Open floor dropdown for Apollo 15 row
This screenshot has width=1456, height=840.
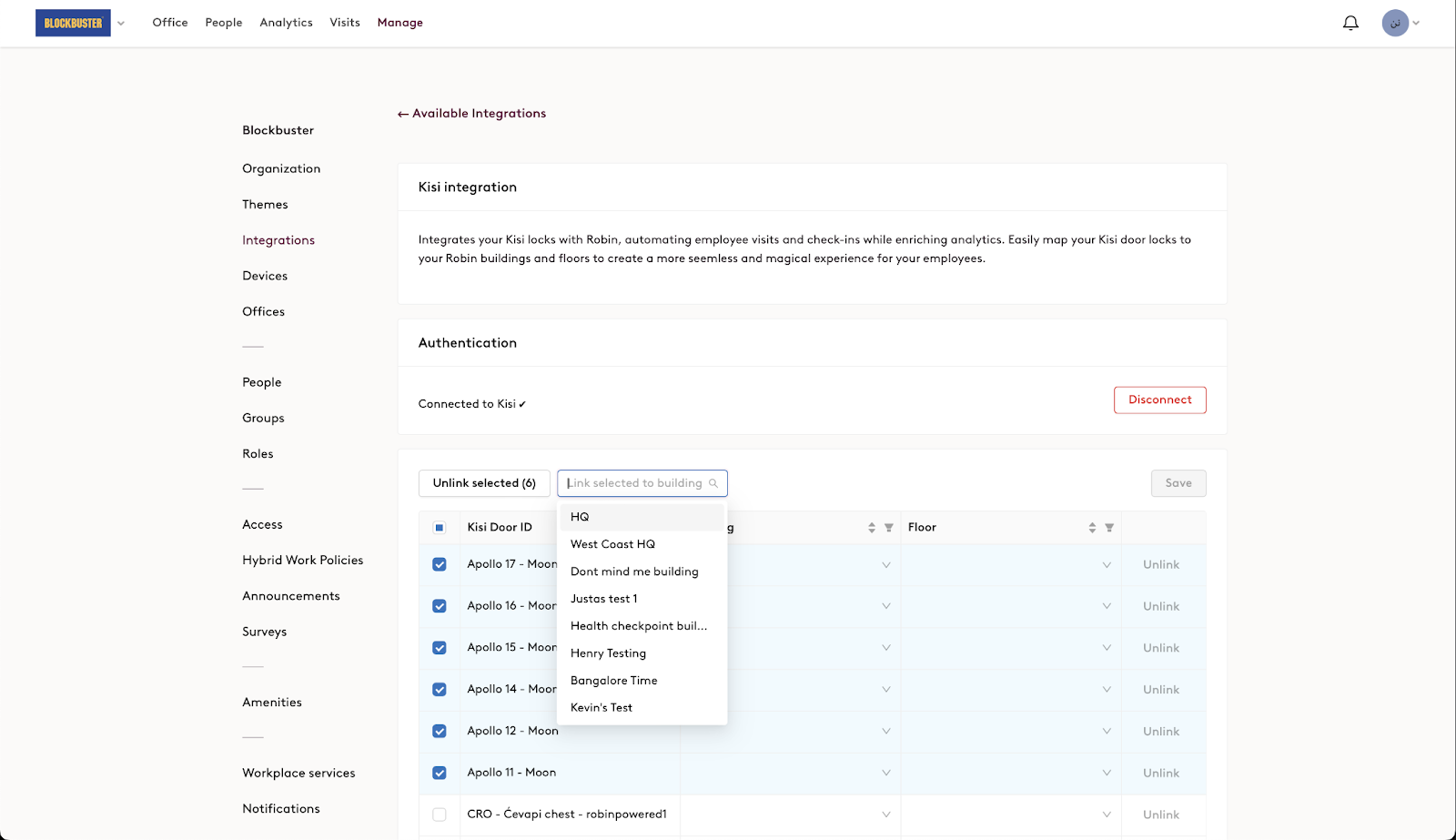tap(1107, 648)
